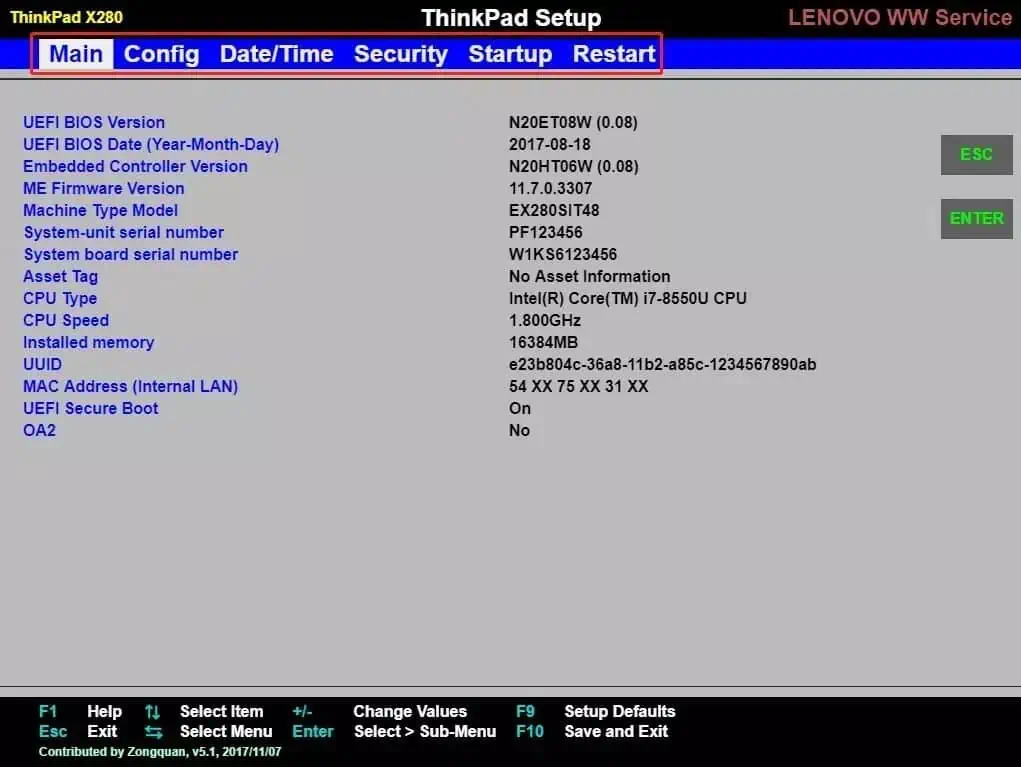Click the LENOVO WW Service label
The height and width of the screenshot is (767, 1021).
tap(900, 18)
